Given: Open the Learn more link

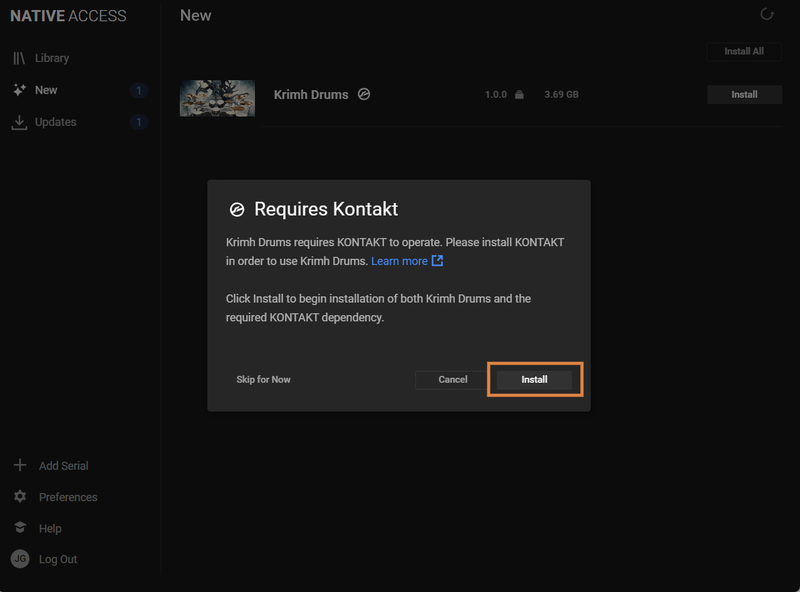Looking at the screenshot, I should pos(399,261).
